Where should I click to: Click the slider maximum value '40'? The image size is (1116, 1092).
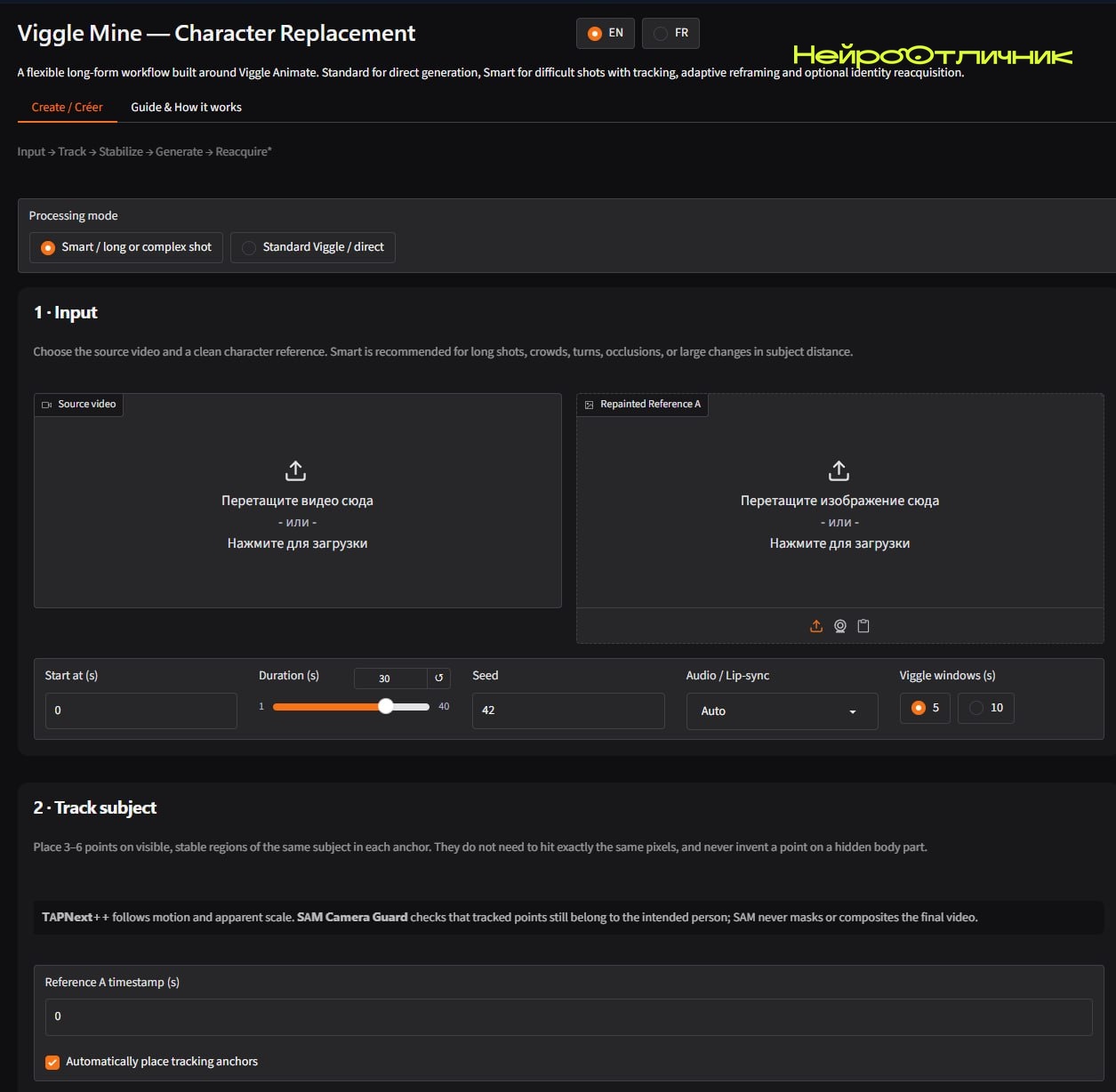point(444,707)
